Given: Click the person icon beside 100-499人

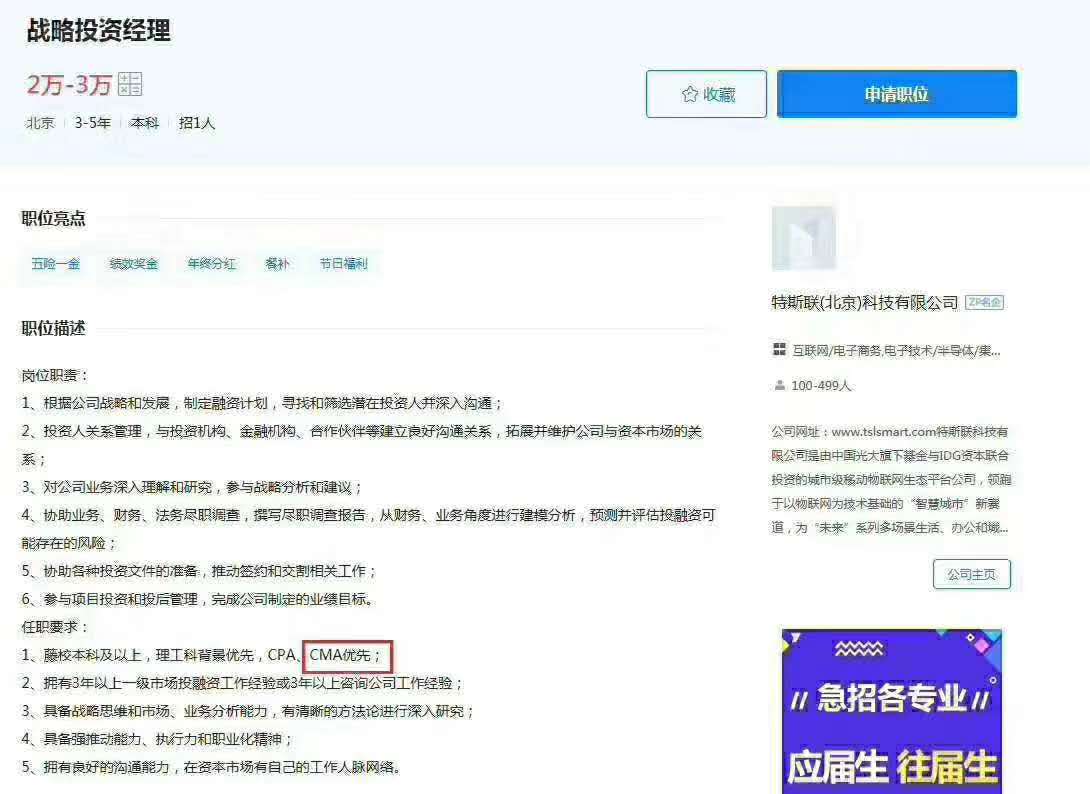Looking at the screenshot, I should coord(778,384).
